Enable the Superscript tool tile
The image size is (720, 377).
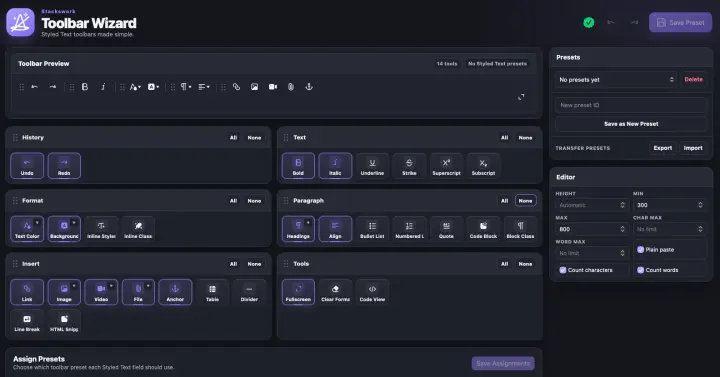446,166
